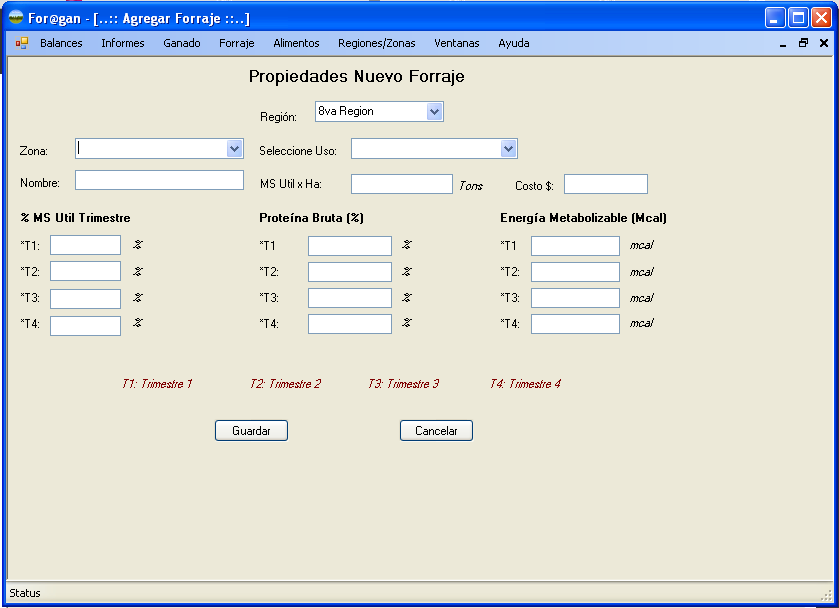Open the Seleccione Uso dropdown list
This screenshot has width=839, height=608.
508,149
